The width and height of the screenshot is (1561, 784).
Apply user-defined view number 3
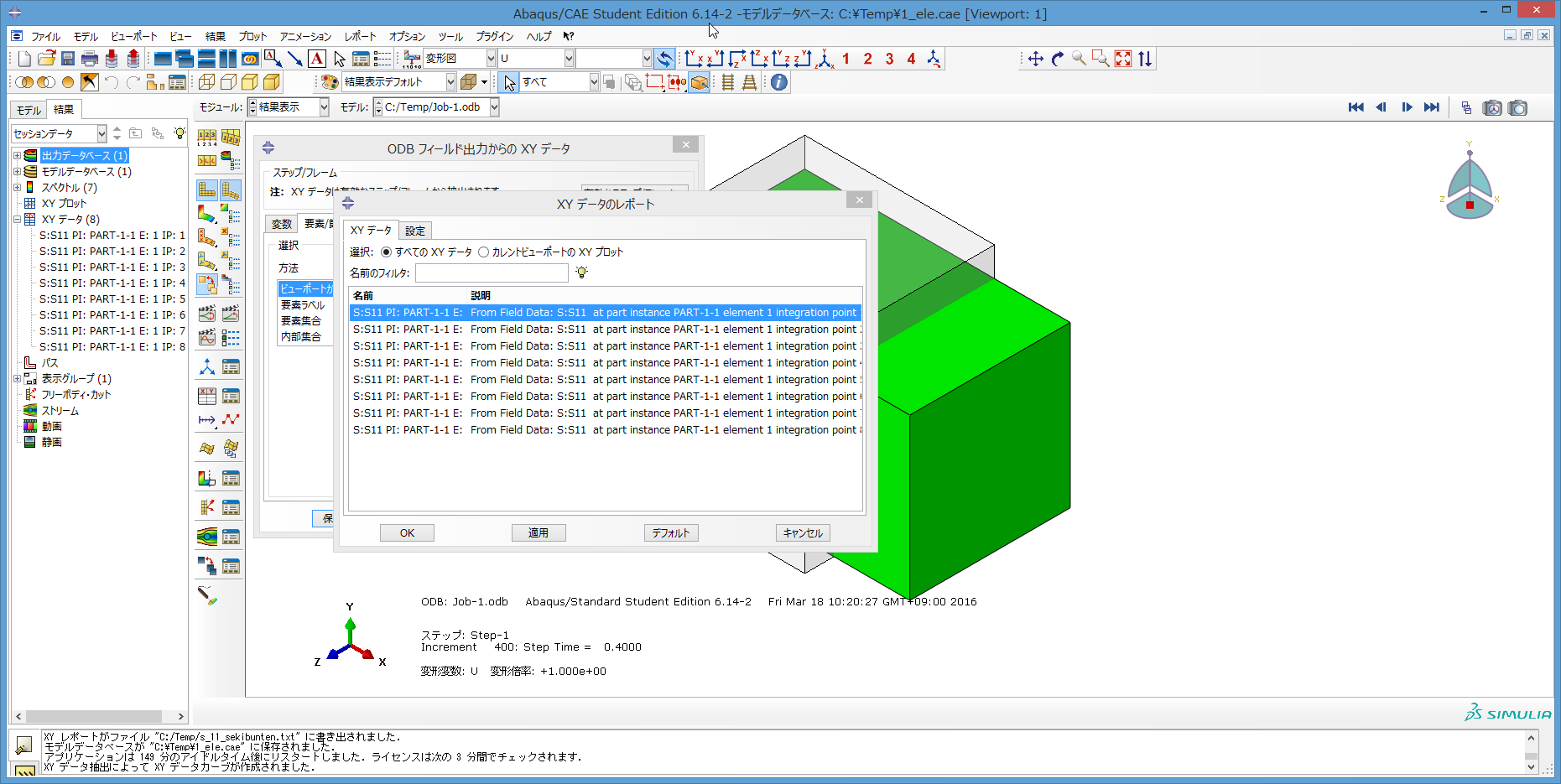click(889, 59)
